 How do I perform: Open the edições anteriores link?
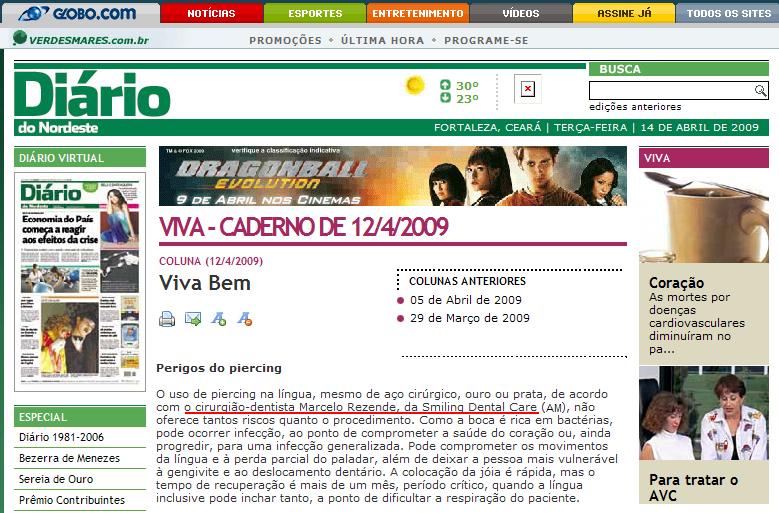(635, 107)
